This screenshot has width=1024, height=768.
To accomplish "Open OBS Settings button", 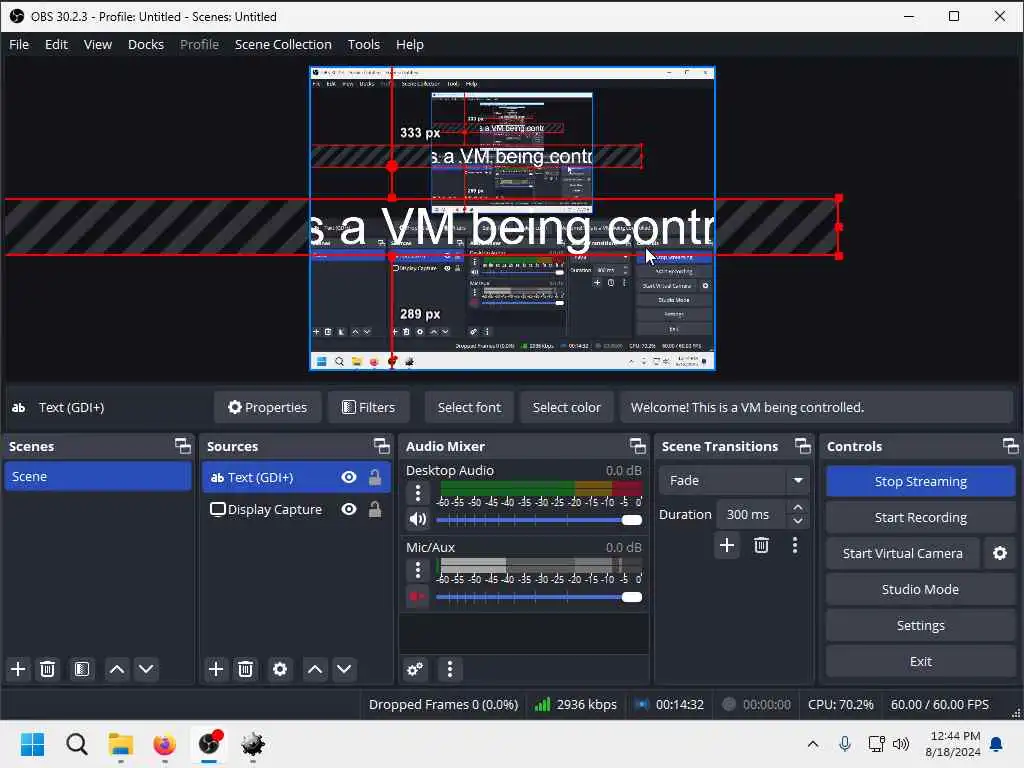I will pos(920,626).
